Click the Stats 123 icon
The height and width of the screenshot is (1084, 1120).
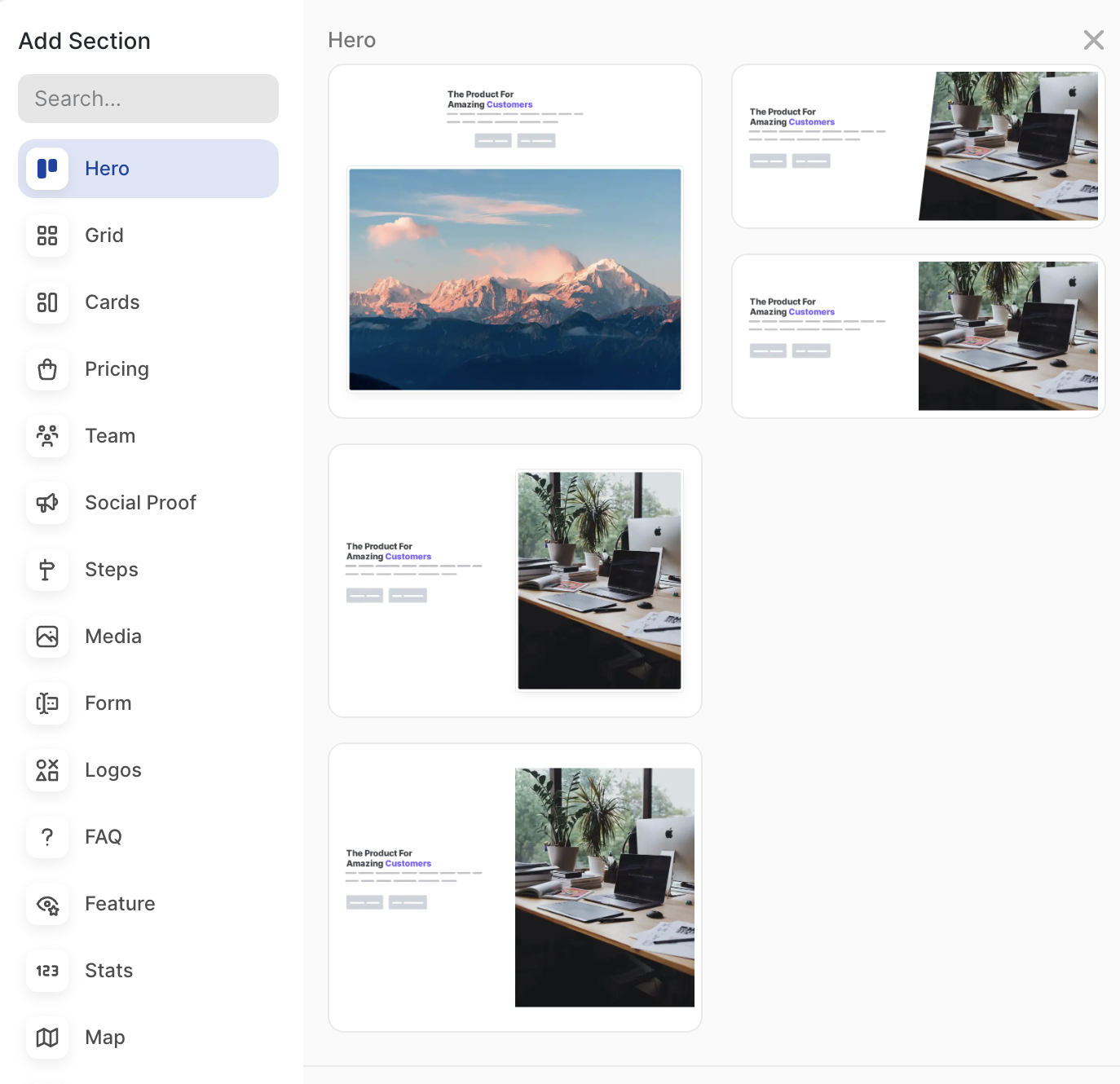(x=47, y=971)
